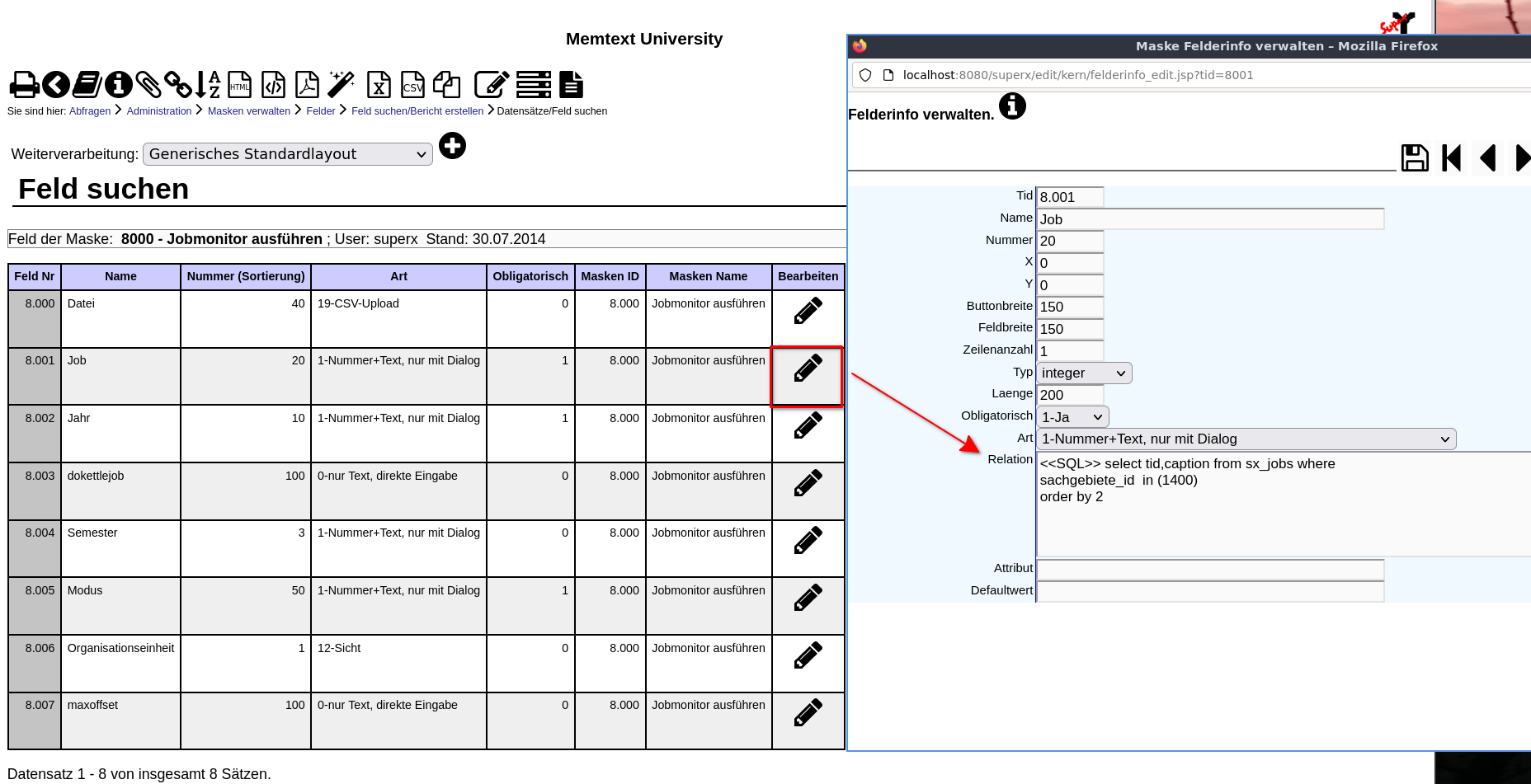1531x784 pixels.
Task: Click the 19-CSV-Upload Art cell
Action: tap(398, 319)
